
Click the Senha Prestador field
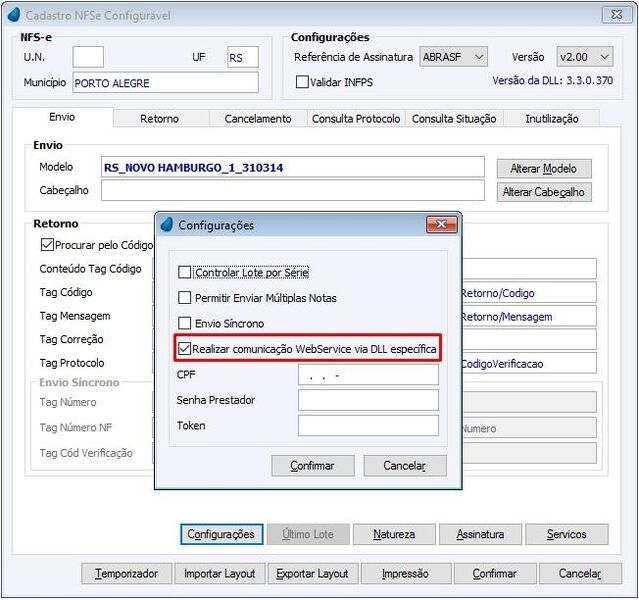point(368,400)
